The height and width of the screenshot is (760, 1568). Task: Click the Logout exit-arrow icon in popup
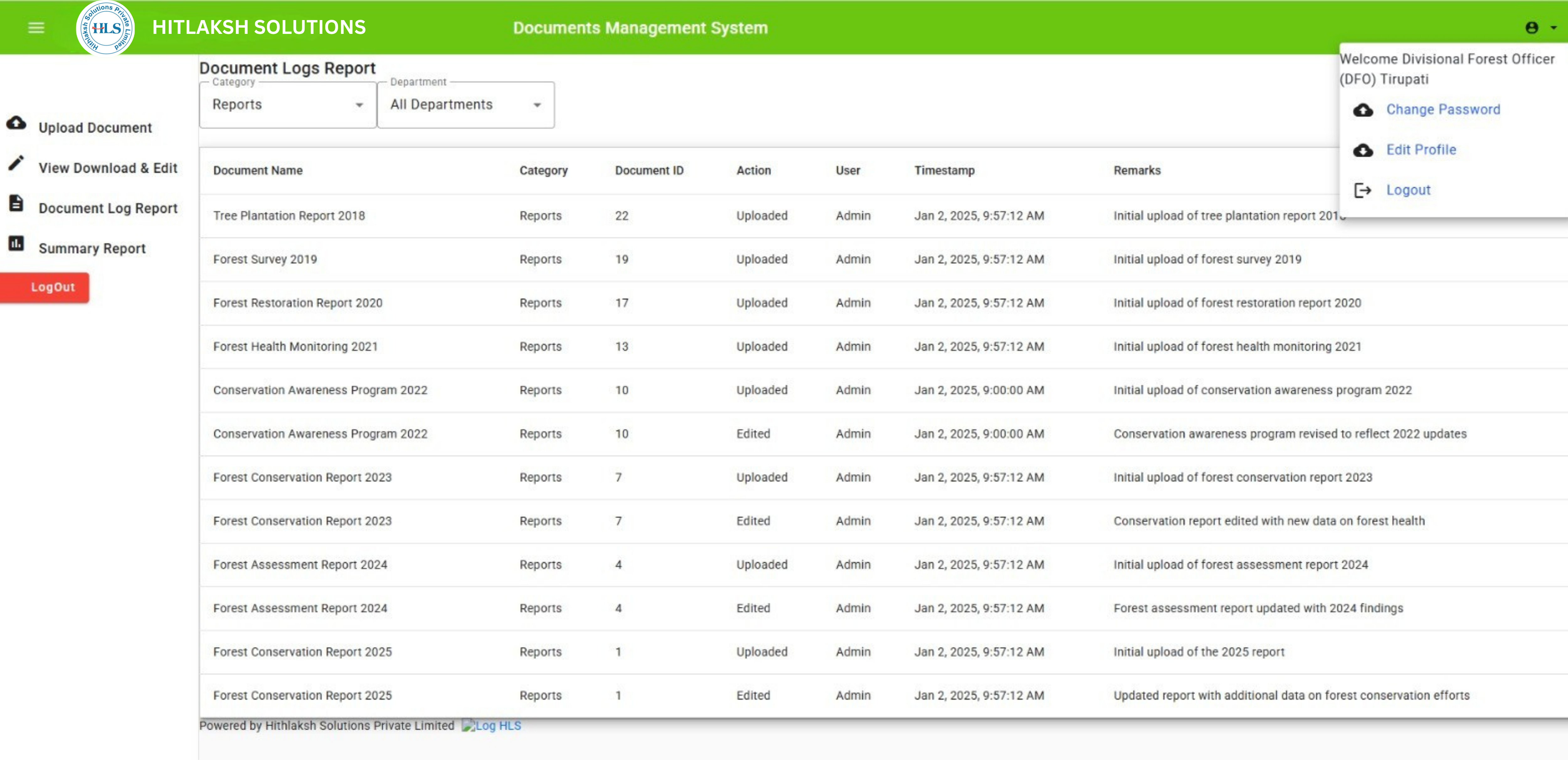tap(1363, 190)
